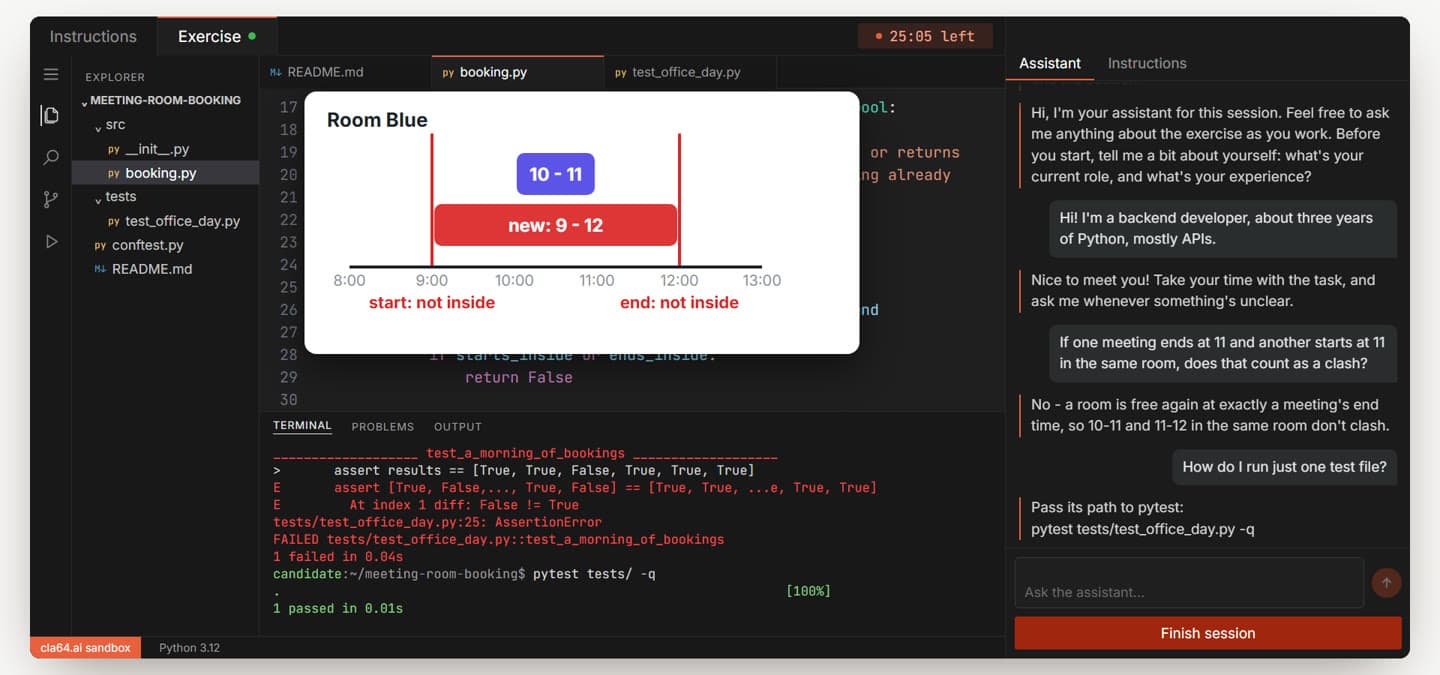Click the cla64.ai sandbox status bar item
Viewport: 1440px width, 675px height.
86,648
